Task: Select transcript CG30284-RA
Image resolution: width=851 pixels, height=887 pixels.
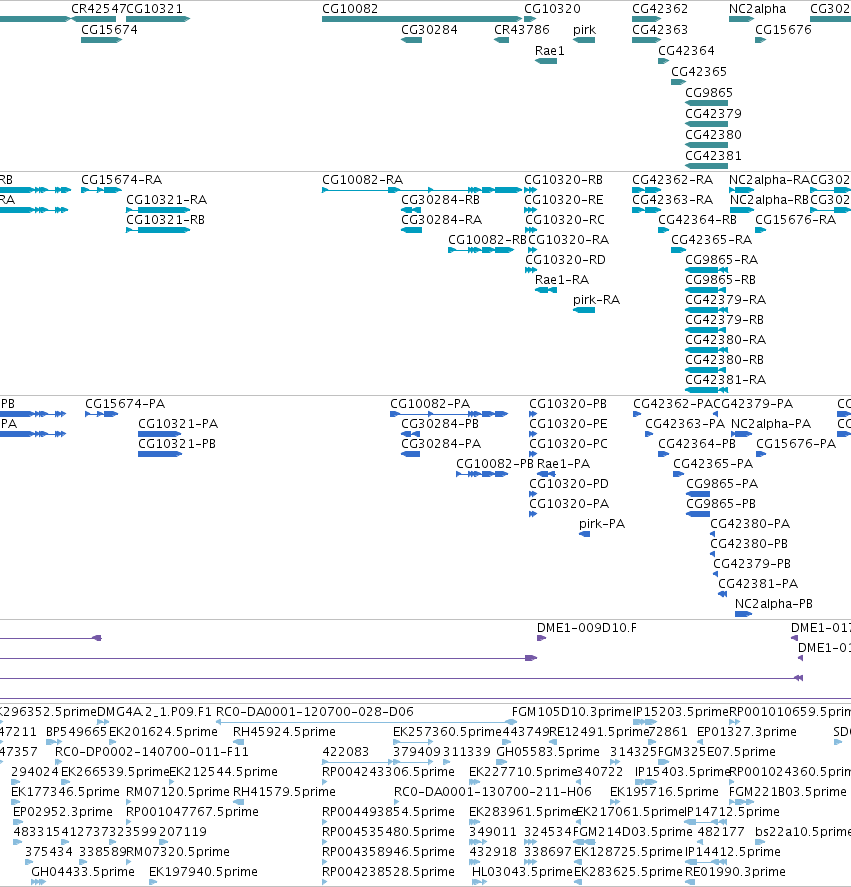Action: coord(411,230)
